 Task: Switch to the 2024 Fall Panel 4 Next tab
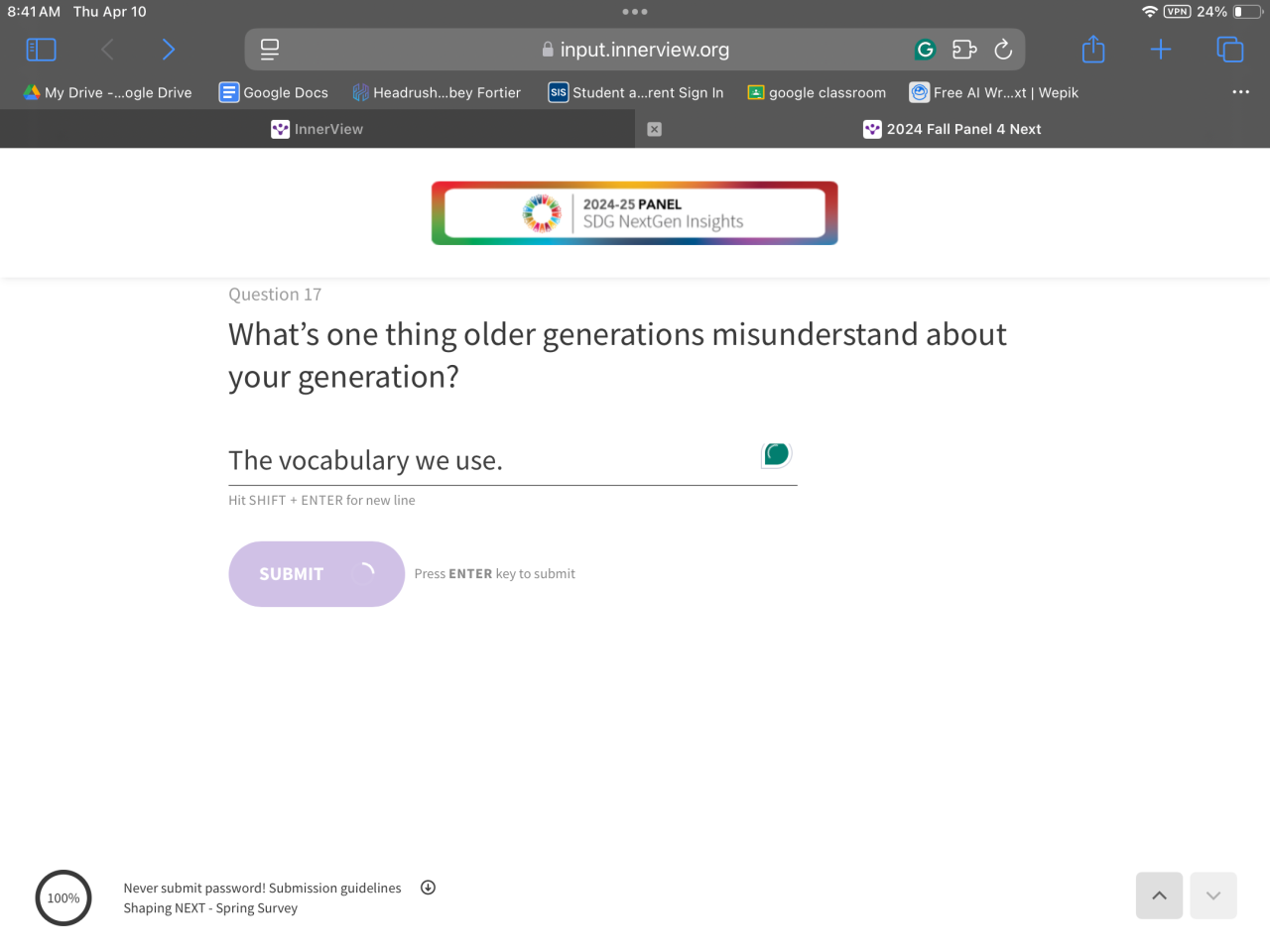952,129
